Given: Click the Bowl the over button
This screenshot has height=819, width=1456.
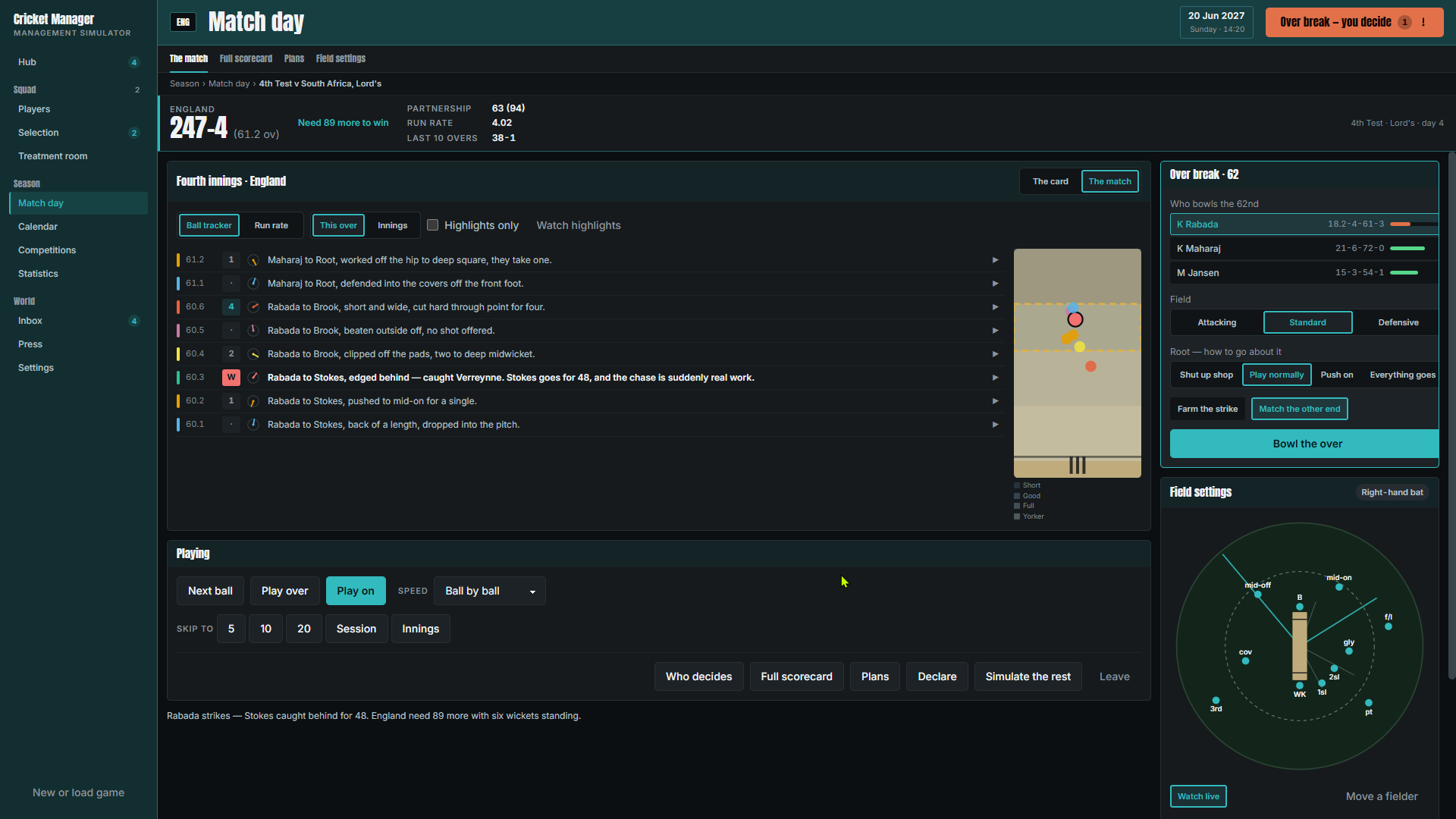Looking at the screenshot, I should pos(1304,444).
